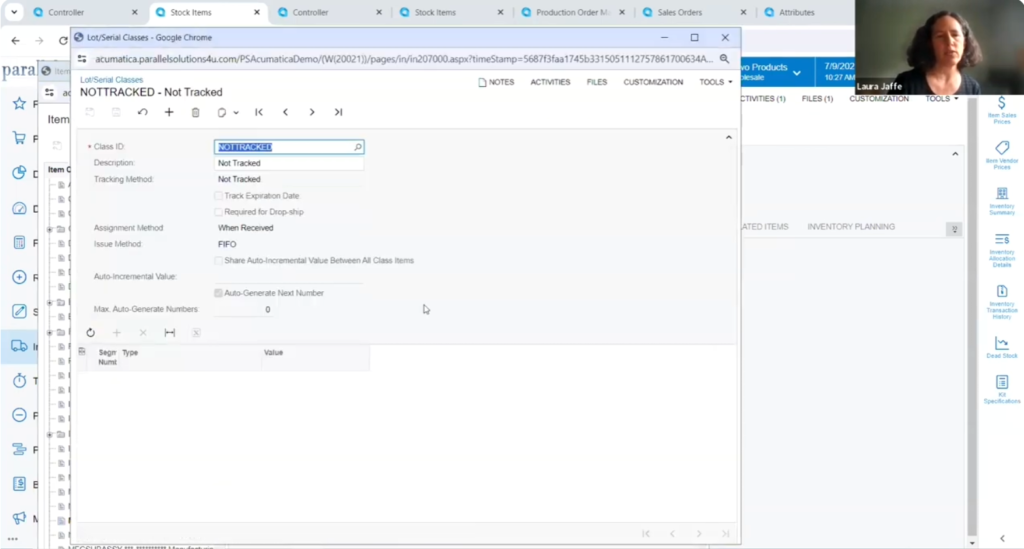Screen dimensions: 1024x549
Task: Open Inventory Allocation Details icon
Action: click(1001, 250)
